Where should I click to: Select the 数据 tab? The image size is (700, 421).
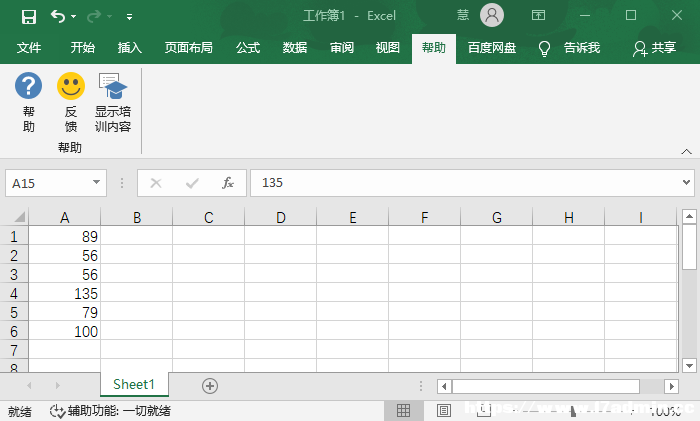[x=295, y=48]
